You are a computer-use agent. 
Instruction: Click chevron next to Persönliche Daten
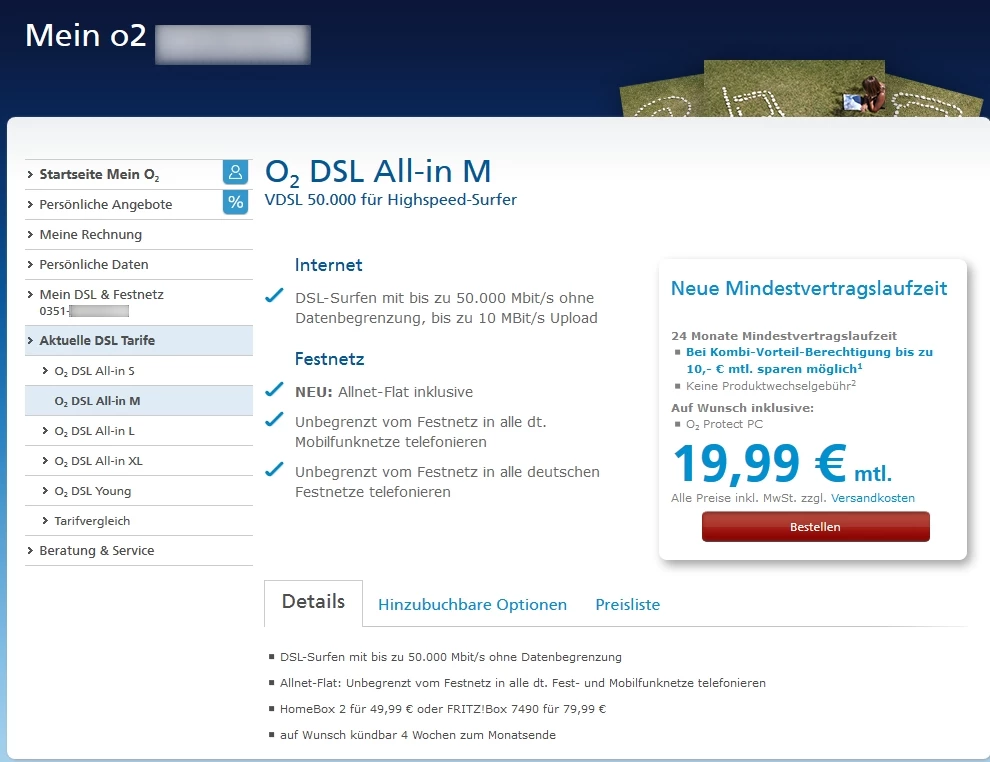point(30,264)
